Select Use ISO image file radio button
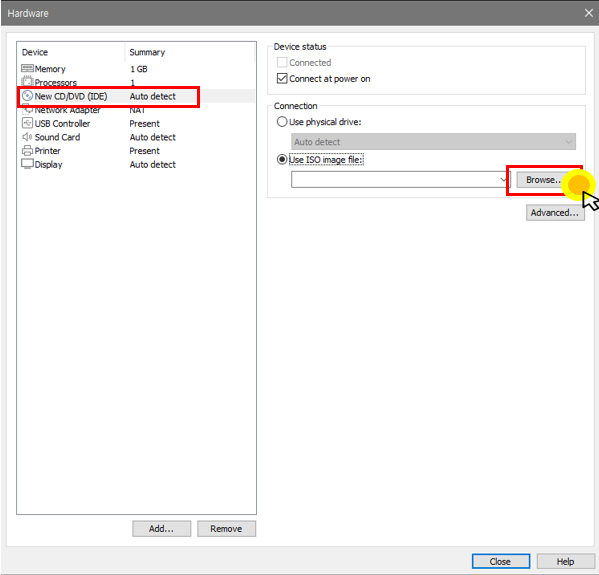This screenshot has height=575, width=599. 282,159
